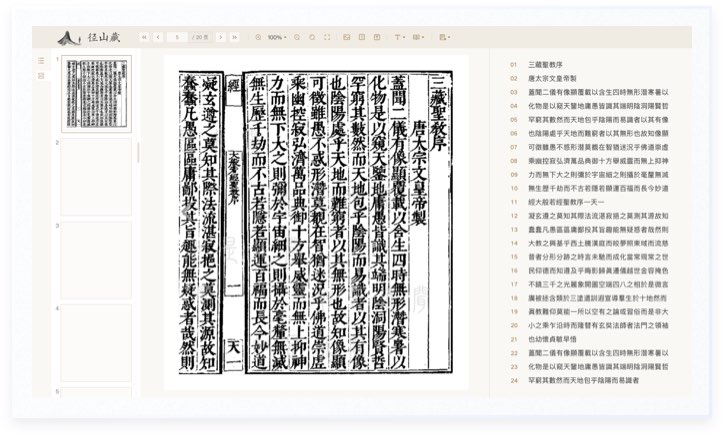Click the zoom in magnifier icon
The image size is (724, 436).
(x=297, y=37)
